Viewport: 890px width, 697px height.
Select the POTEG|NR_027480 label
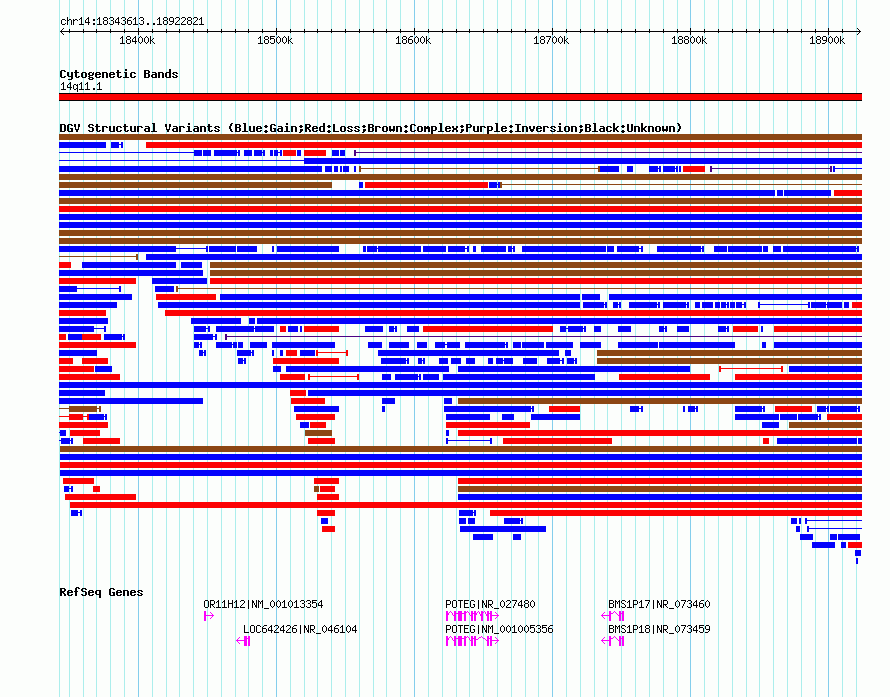pyautogui.click(x=490, y=604)
